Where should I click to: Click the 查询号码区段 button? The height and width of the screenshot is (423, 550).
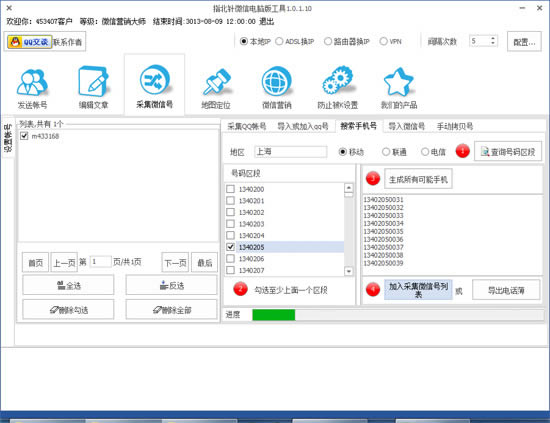click(508, 152)
